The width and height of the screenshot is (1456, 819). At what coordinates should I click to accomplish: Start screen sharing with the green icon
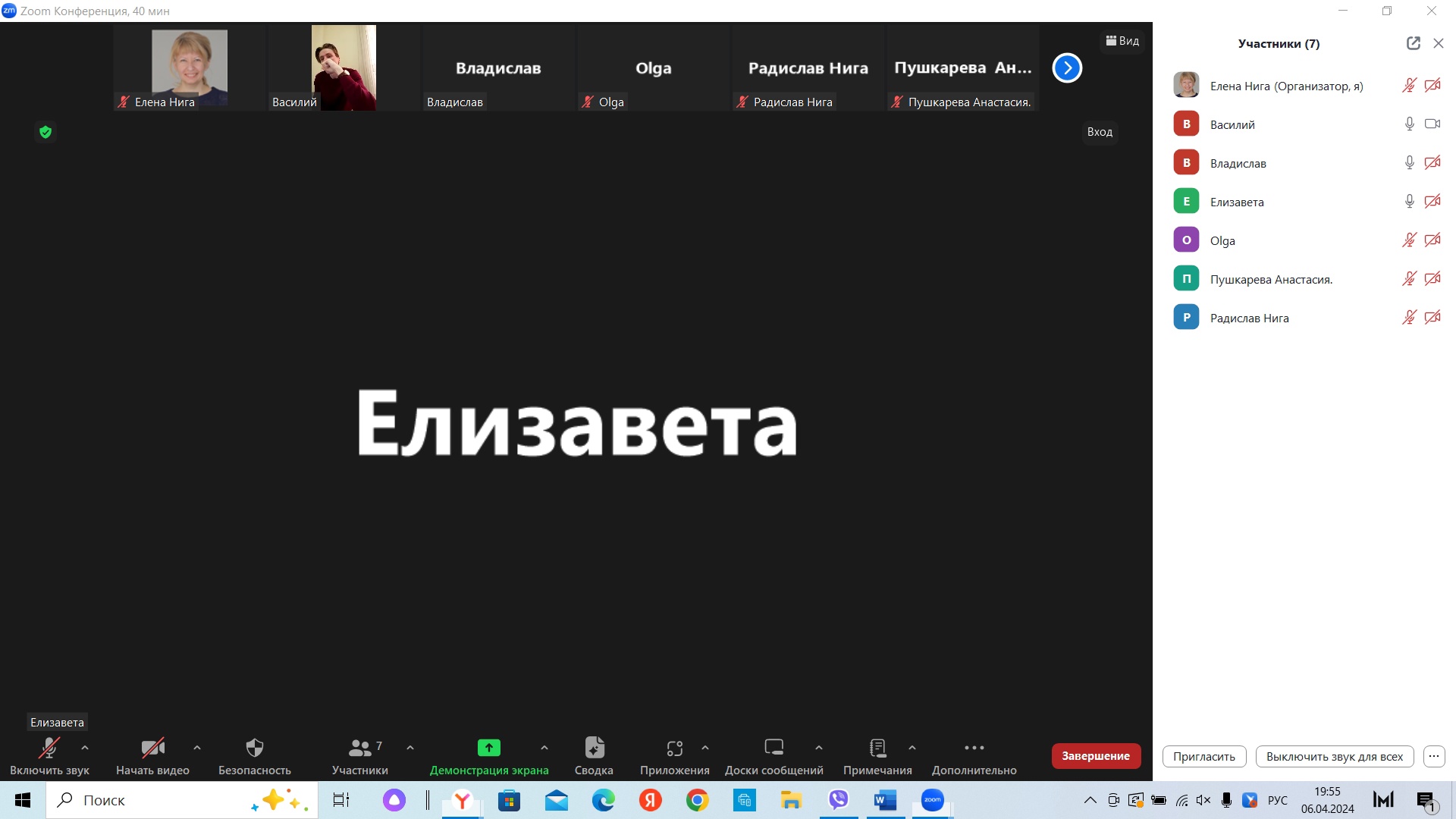(488, 748)
